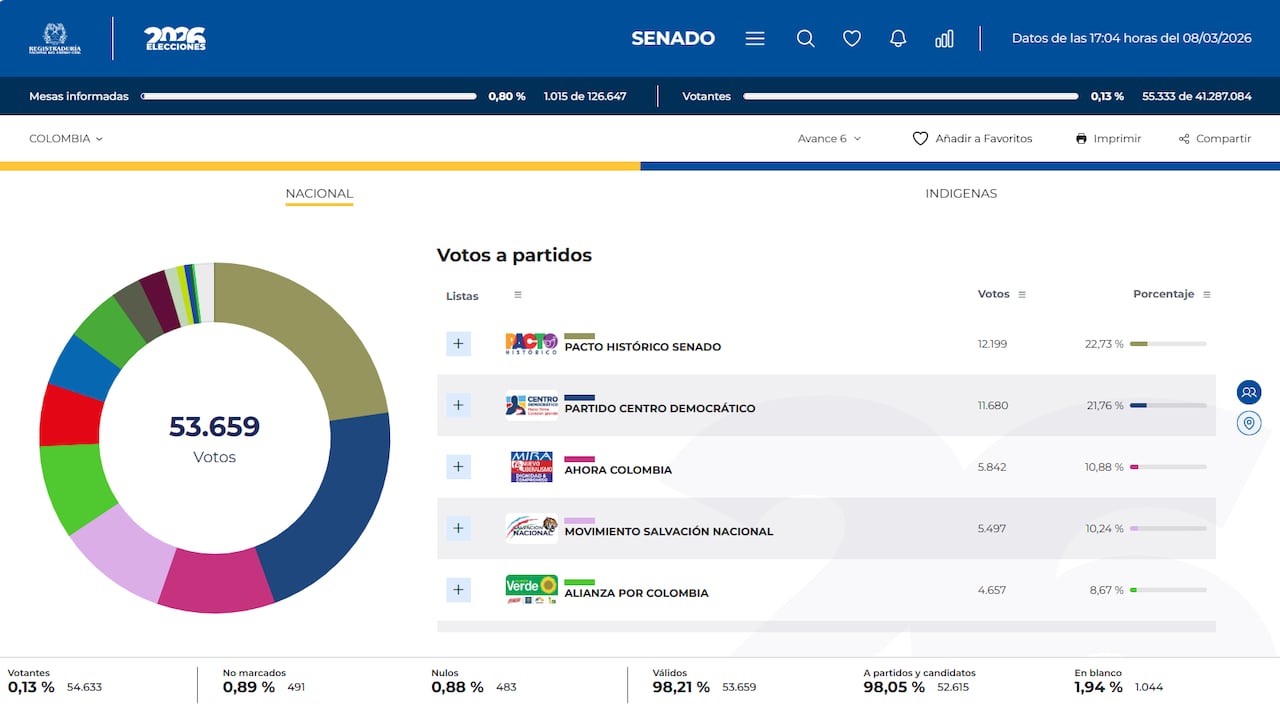Click the heart favorites icon in the header
This screenshot has width=1280, height=710.
[x=851, y=38]
